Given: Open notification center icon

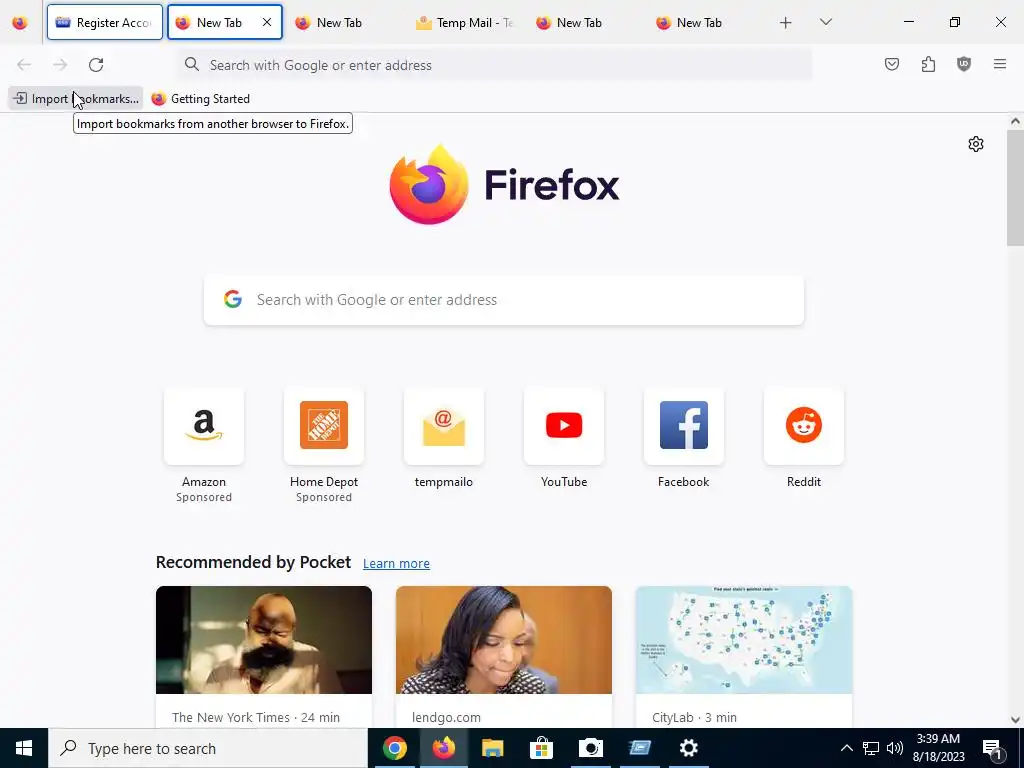Looking at the screenshot, I should pyautogui.click(x=992, y=748).
